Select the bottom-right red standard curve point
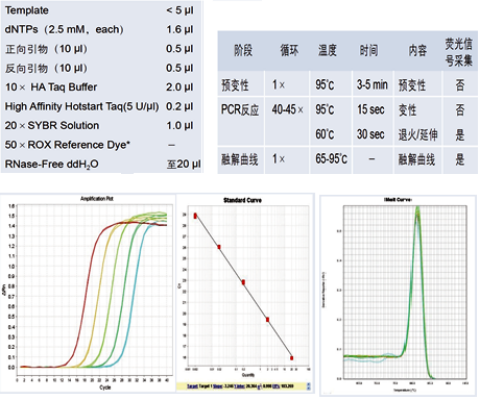Screen dimensions: 480x400 [x=292, y=358]
